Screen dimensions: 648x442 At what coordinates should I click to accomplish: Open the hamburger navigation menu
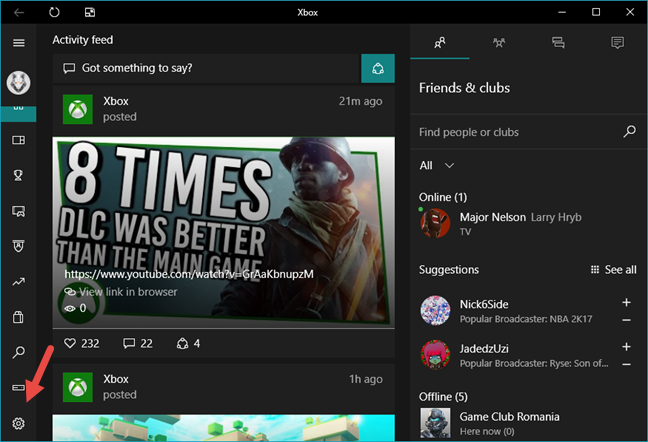pos(19,43)
